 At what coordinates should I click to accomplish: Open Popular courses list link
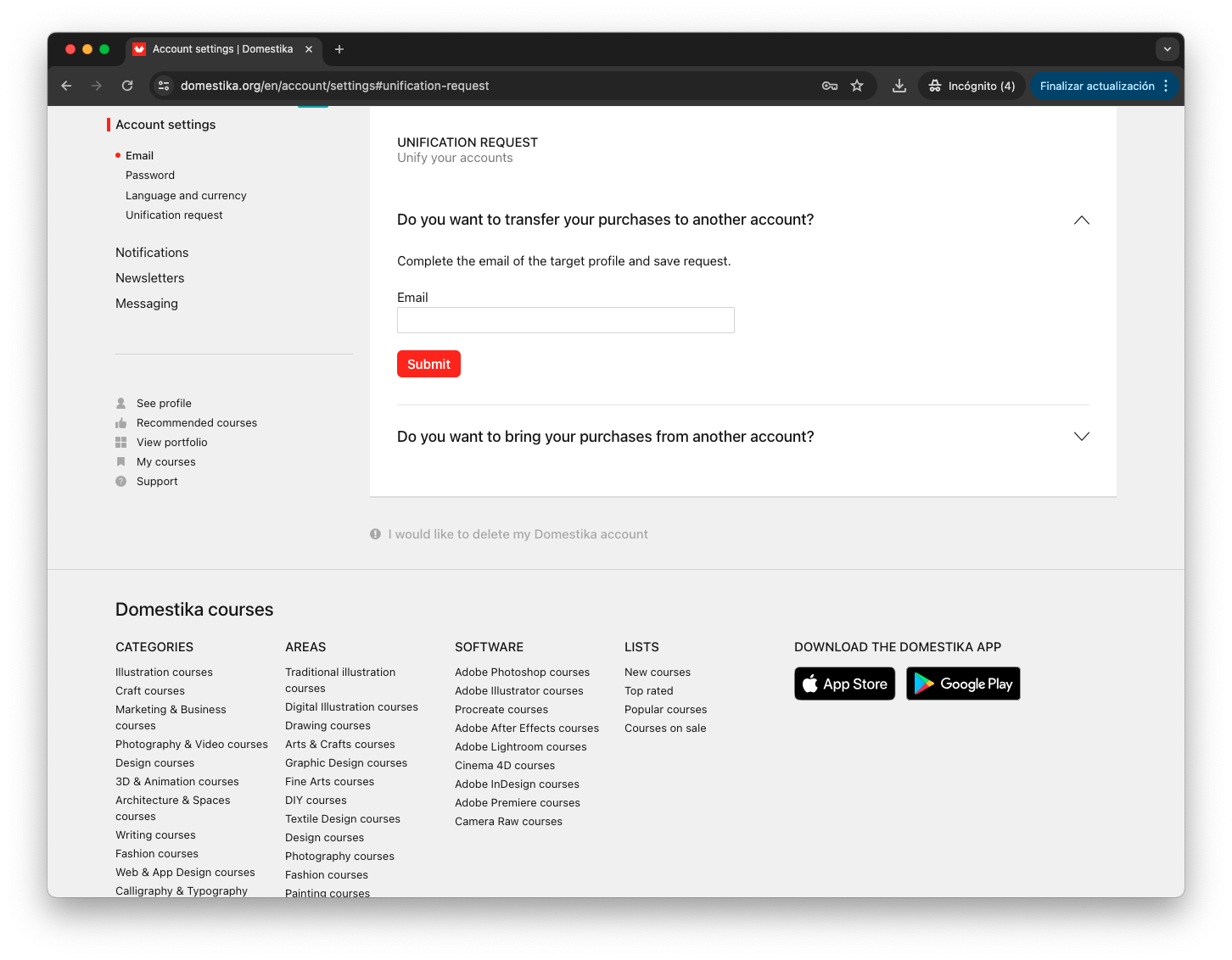pyautogui.click(x=666, y=710)
